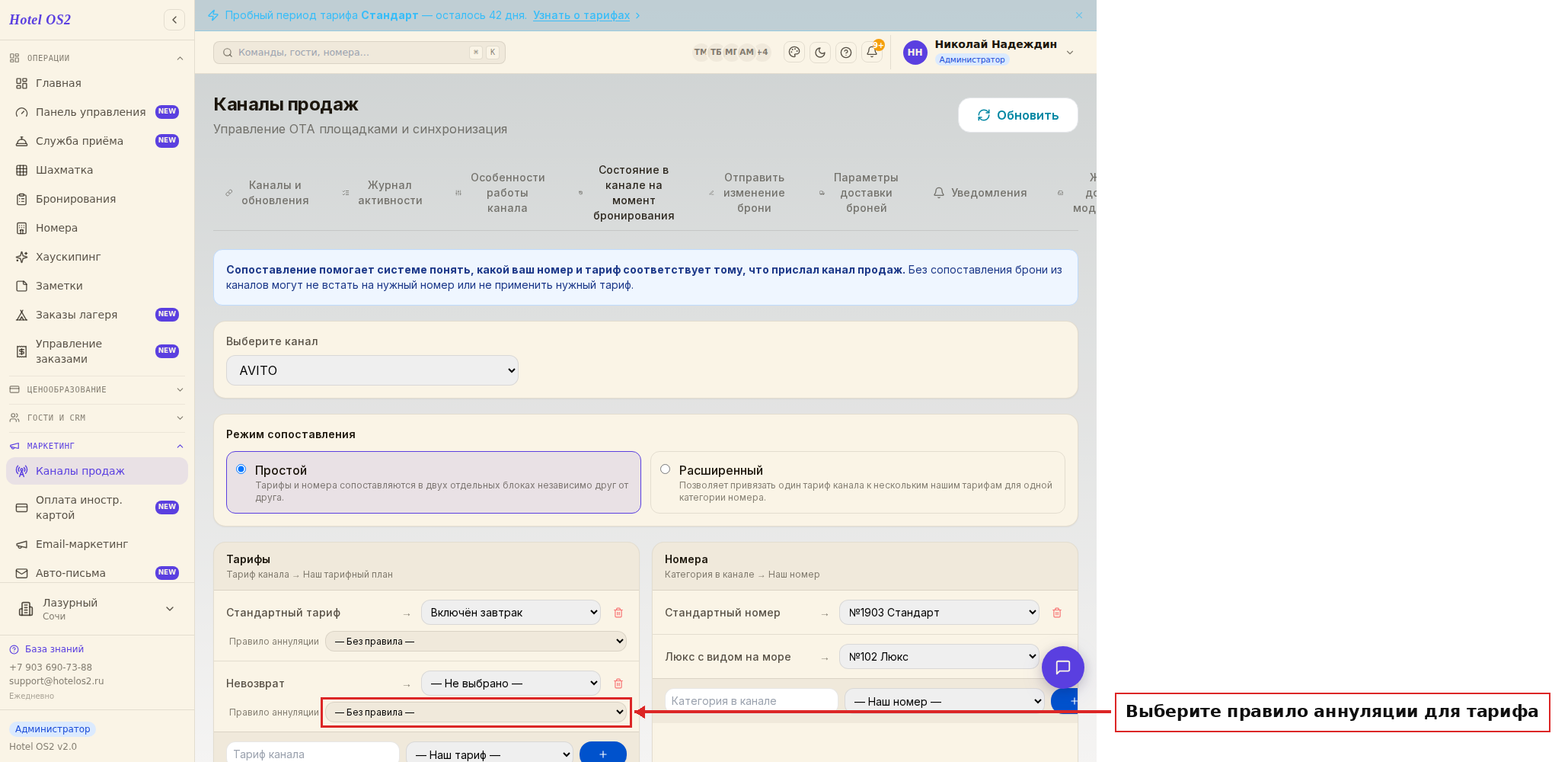Collapse the sidebar with the arrow button
Viewport: 1568px width, 762px height.
coord(174,20)
